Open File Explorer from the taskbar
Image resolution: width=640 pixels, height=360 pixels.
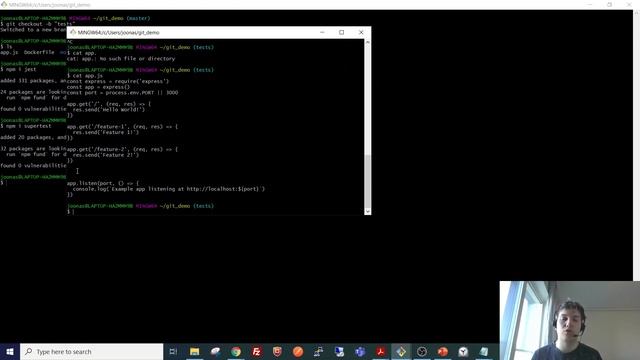[195, 351]
